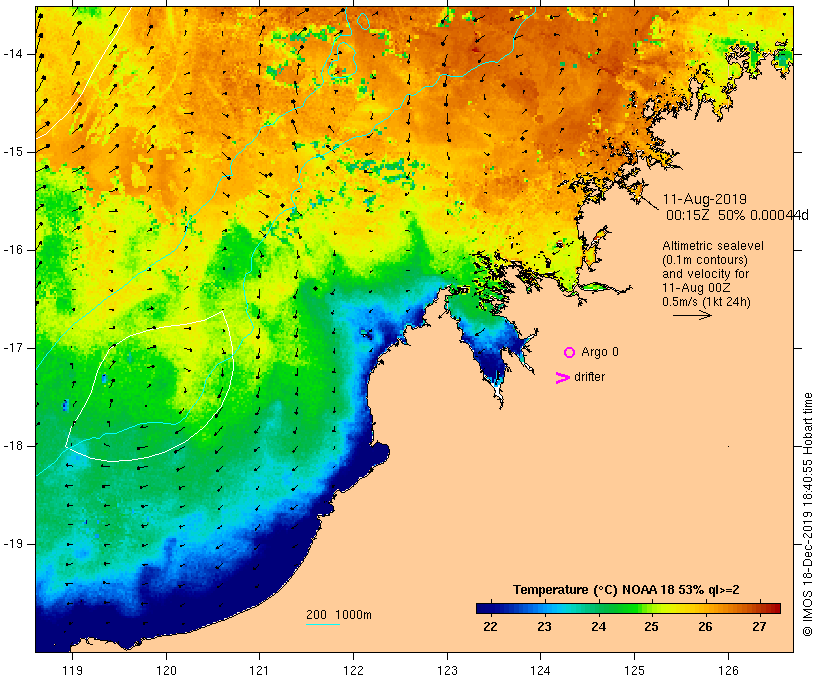820x680 pixels.
Task: Click the text 00:15Z 50% 0.00044d
Action: [x=737, y=215]
